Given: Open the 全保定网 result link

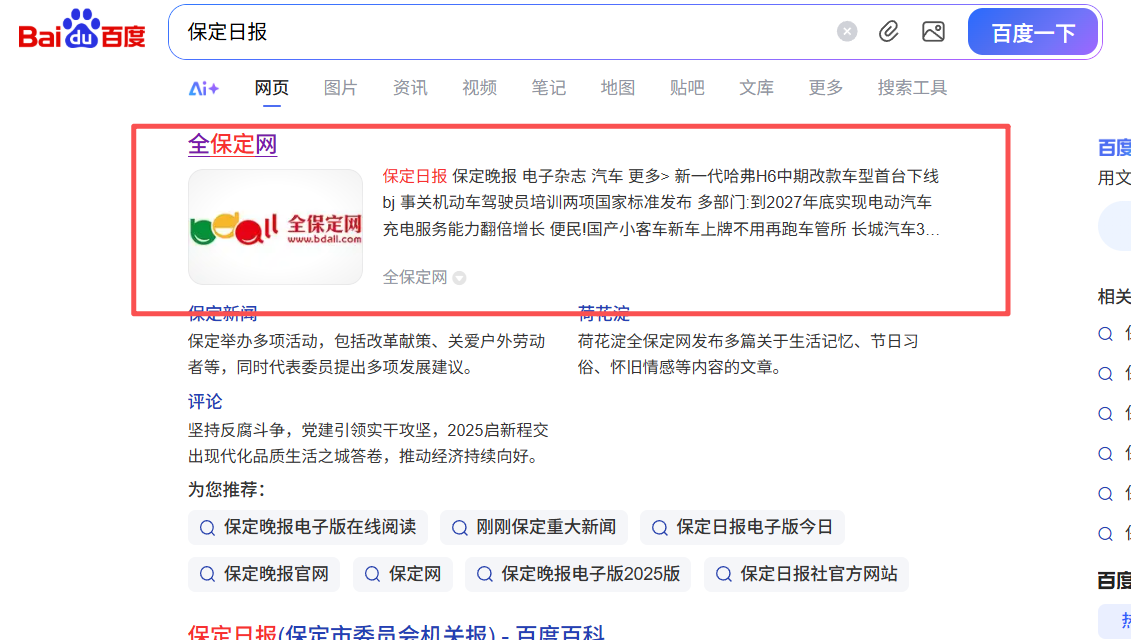Looking at the screenshot, I should click(232, 144).
